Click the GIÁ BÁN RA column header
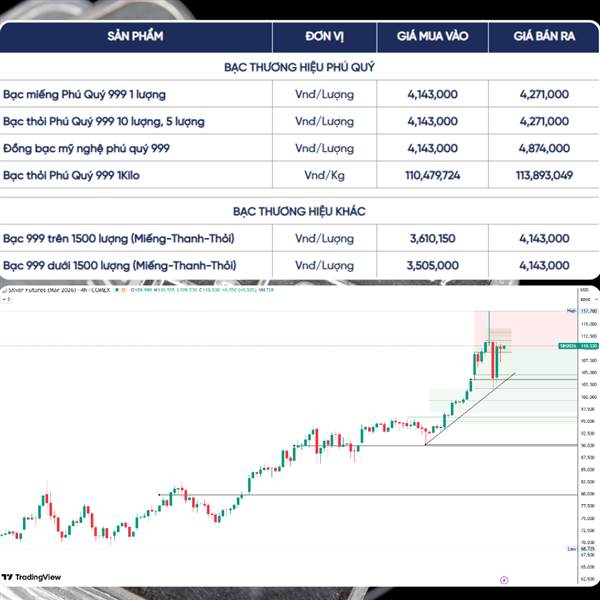 click(x=544, y=36)
